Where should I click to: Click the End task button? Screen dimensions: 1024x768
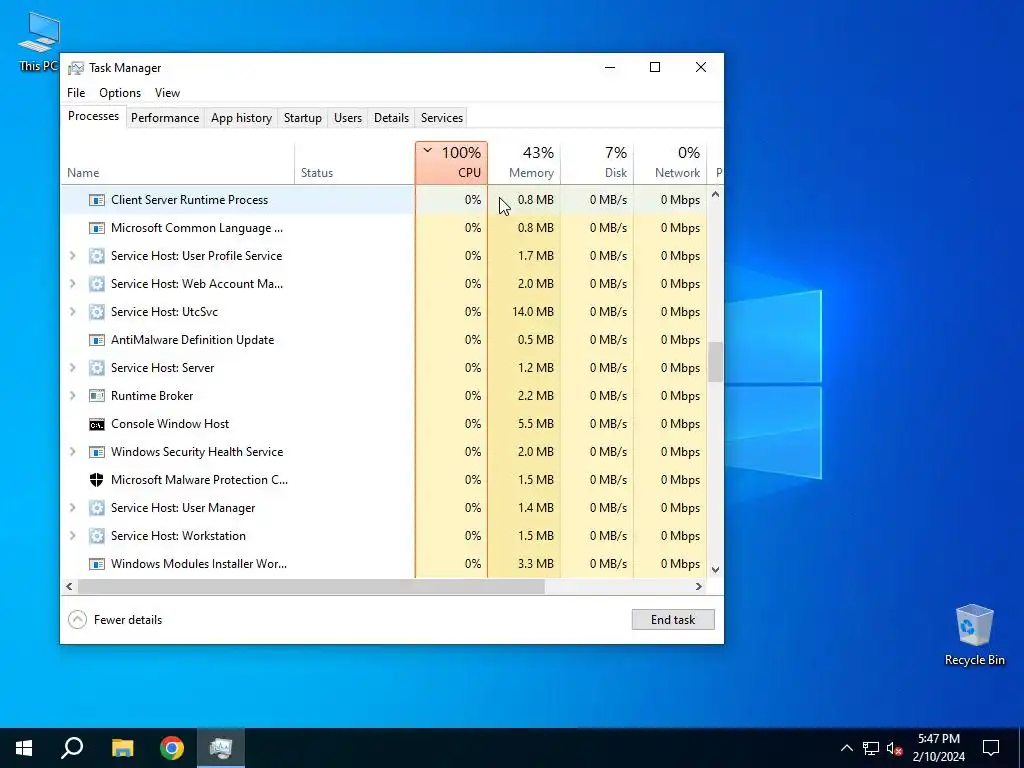pyautogui.click(x=673, y=620)
